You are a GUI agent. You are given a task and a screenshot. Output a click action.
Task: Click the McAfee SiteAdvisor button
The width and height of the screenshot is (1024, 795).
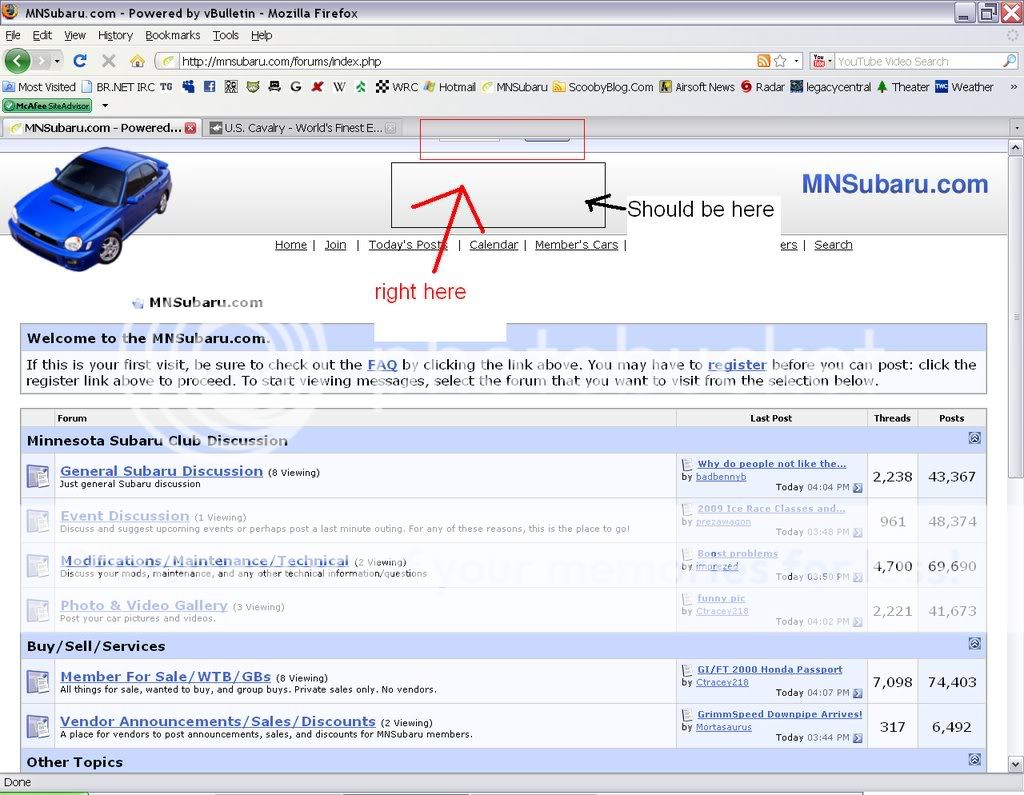(x=47, y=106)
